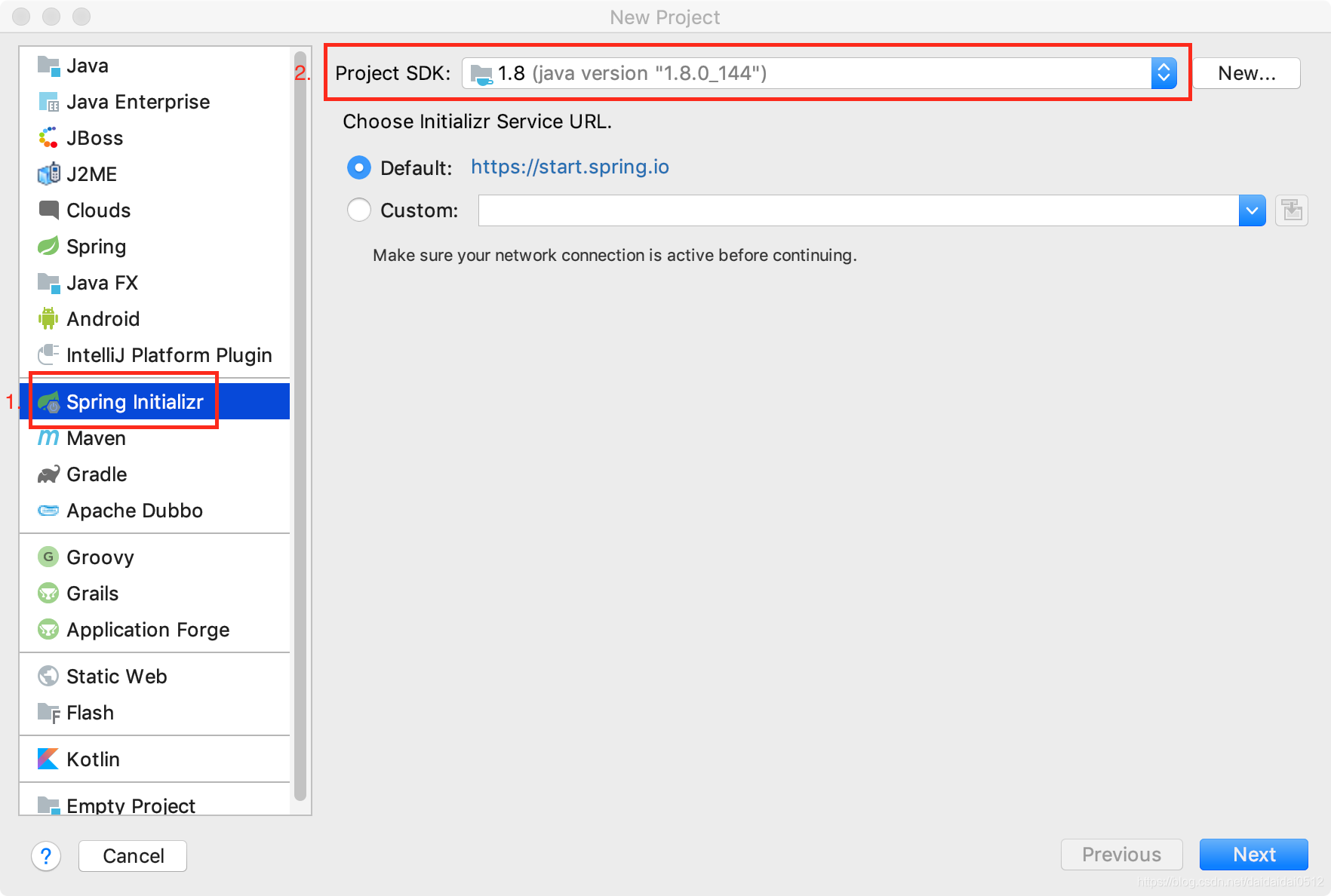Select the Maven list entry
Image resolution: width=1331 pixels, height=896 pixels.
click(155, 438)
